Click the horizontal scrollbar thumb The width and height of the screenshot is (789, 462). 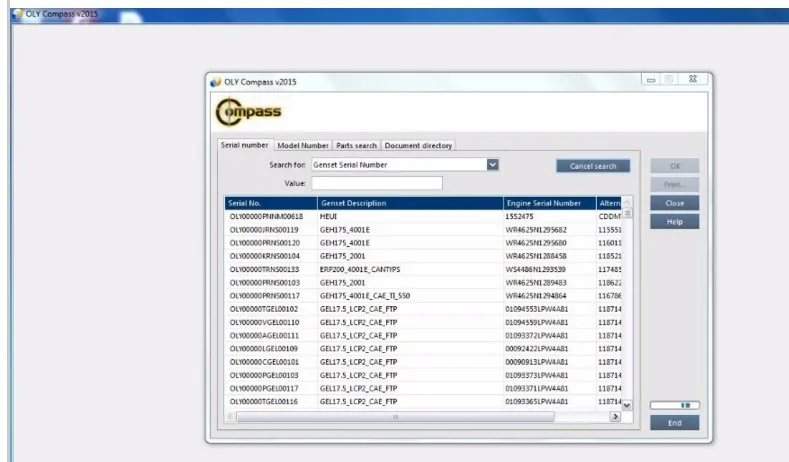[x=395, y=417]
